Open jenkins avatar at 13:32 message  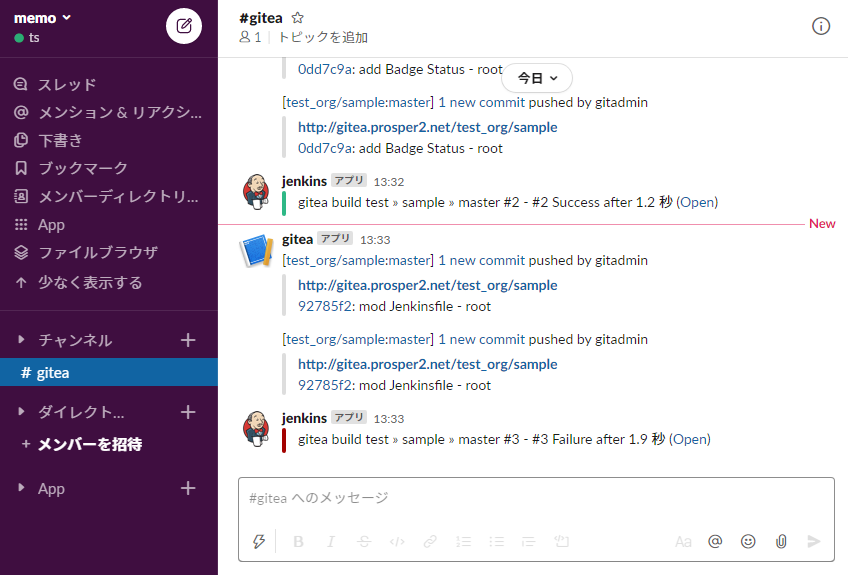tap(256, 191)
